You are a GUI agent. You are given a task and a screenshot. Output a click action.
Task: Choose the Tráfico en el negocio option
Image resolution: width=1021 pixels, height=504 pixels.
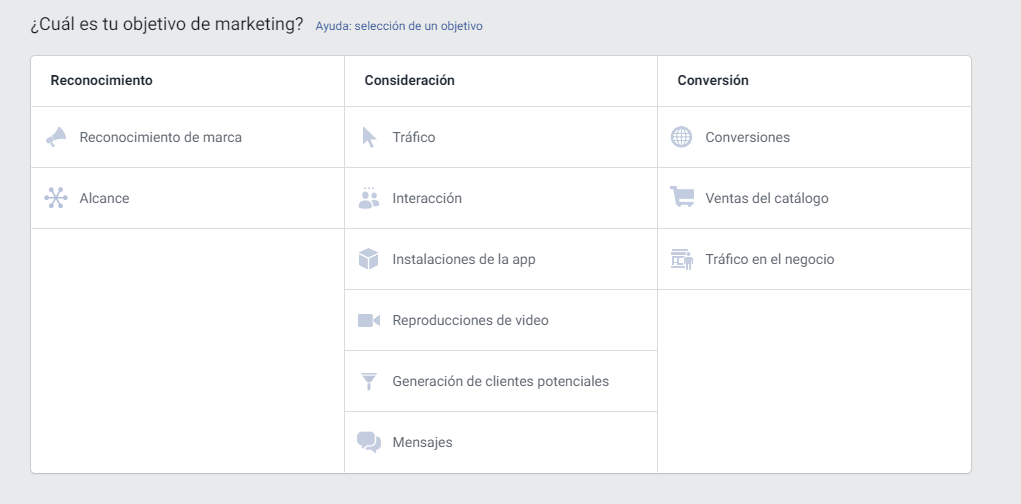(814, 259)
